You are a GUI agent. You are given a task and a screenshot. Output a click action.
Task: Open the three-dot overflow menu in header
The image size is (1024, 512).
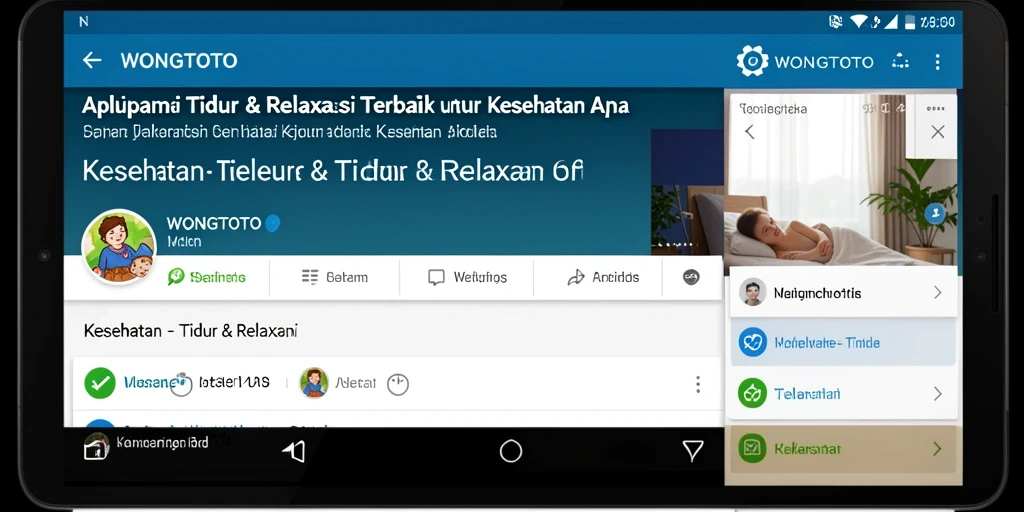coord(937,62)
